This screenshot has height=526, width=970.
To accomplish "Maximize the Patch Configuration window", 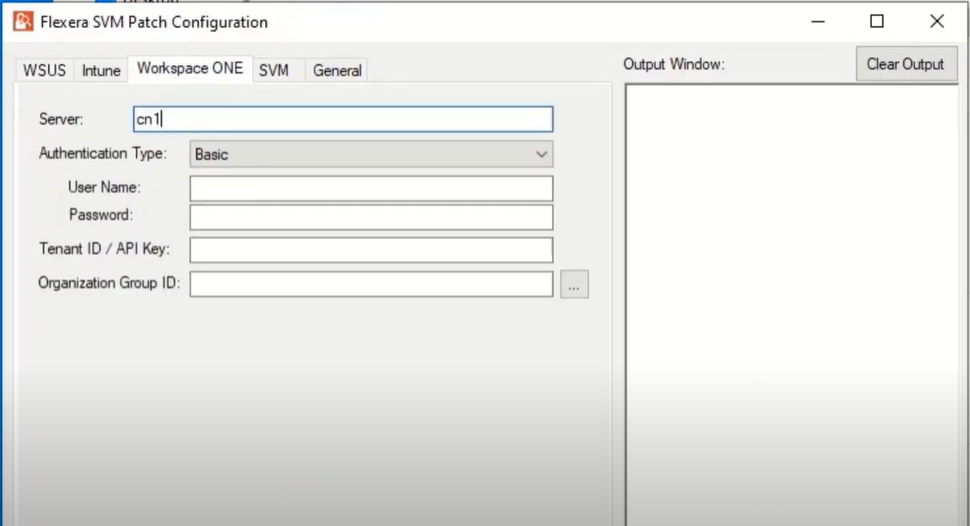I will click(x=877, y=22).
